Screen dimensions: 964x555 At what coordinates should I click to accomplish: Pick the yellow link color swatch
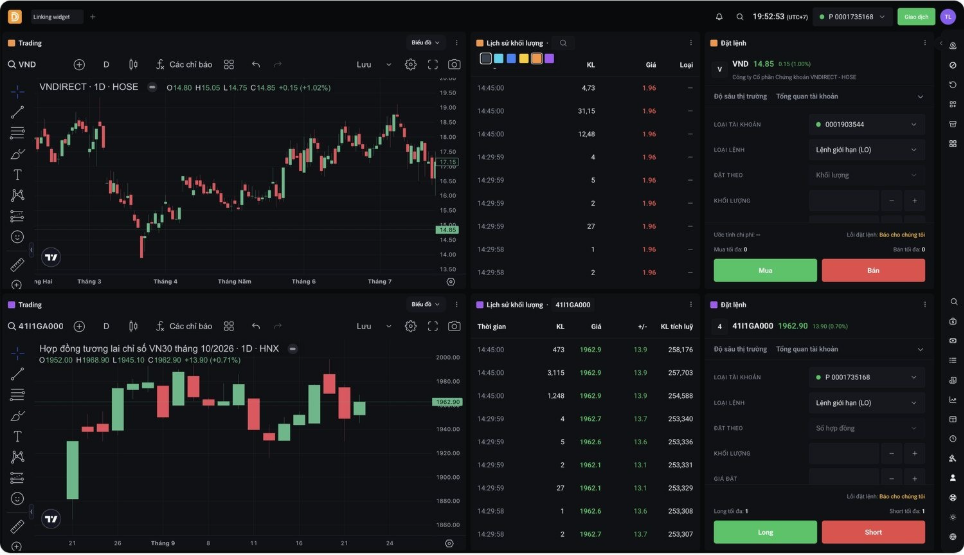click(524, 58)
